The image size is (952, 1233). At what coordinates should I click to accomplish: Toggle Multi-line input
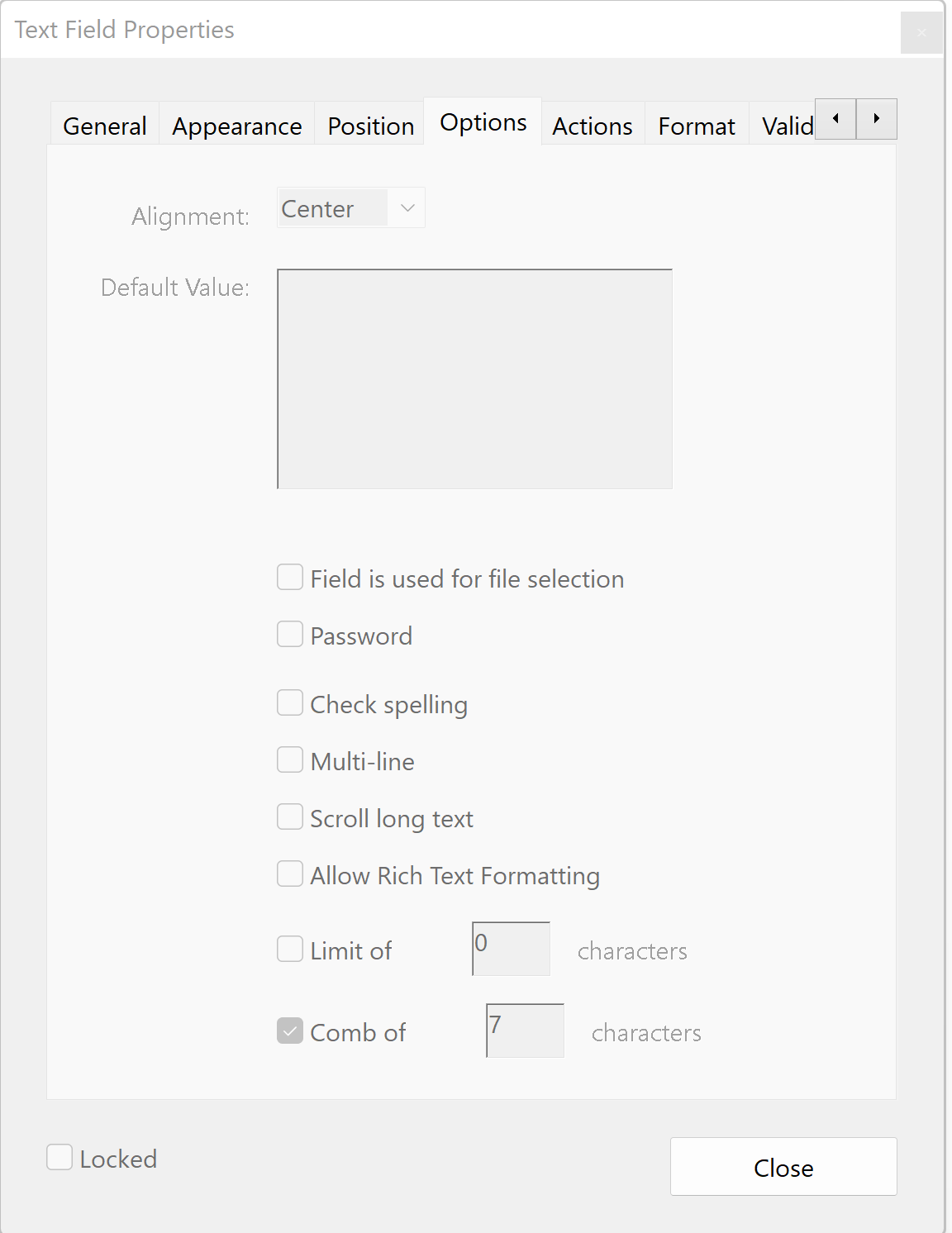click(290, 759)
